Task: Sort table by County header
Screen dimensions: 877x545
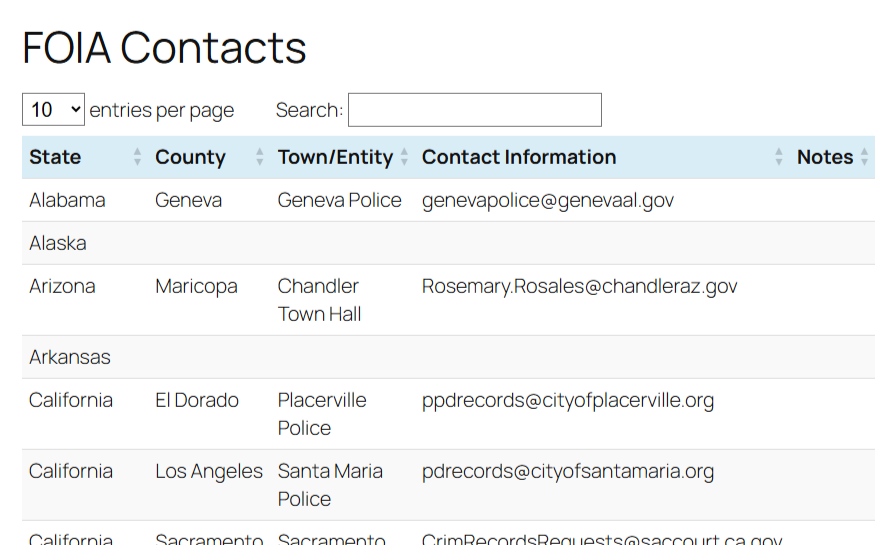Action: click(190, 157)
